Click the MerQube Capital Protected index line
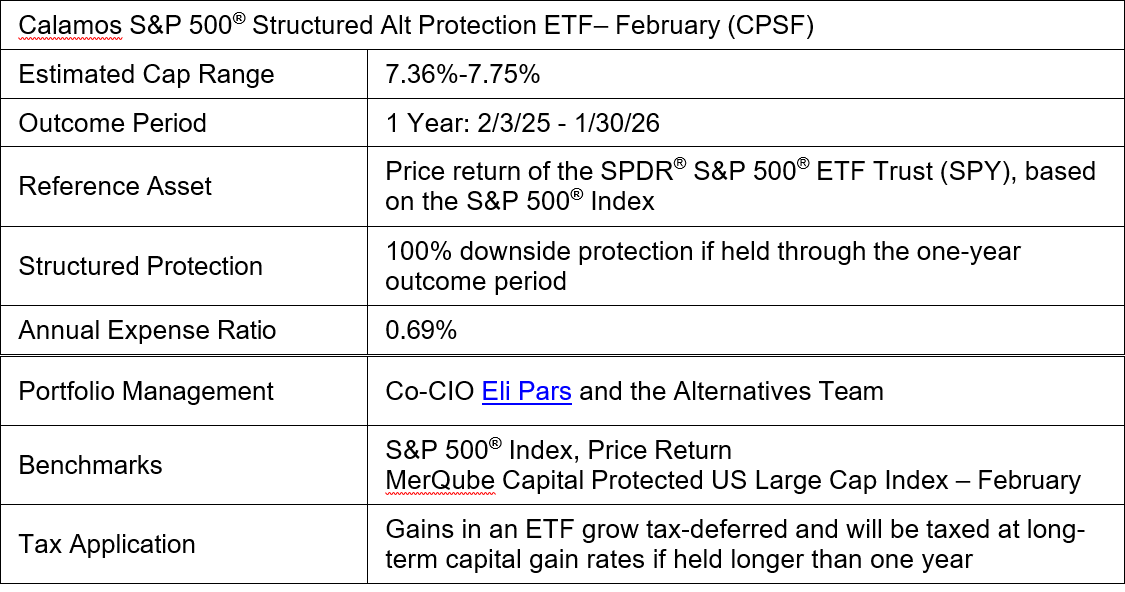Viewport: 1125px width, 592px height. [x=733, y=480]
